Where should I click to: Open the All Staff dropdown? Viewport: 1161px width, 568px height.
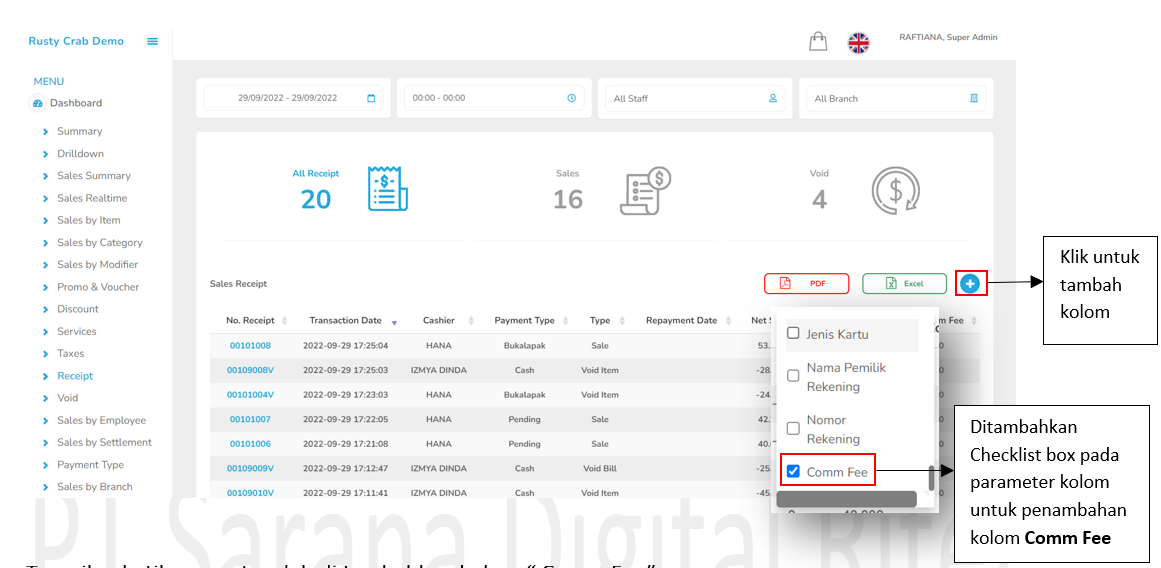[694, 99]
